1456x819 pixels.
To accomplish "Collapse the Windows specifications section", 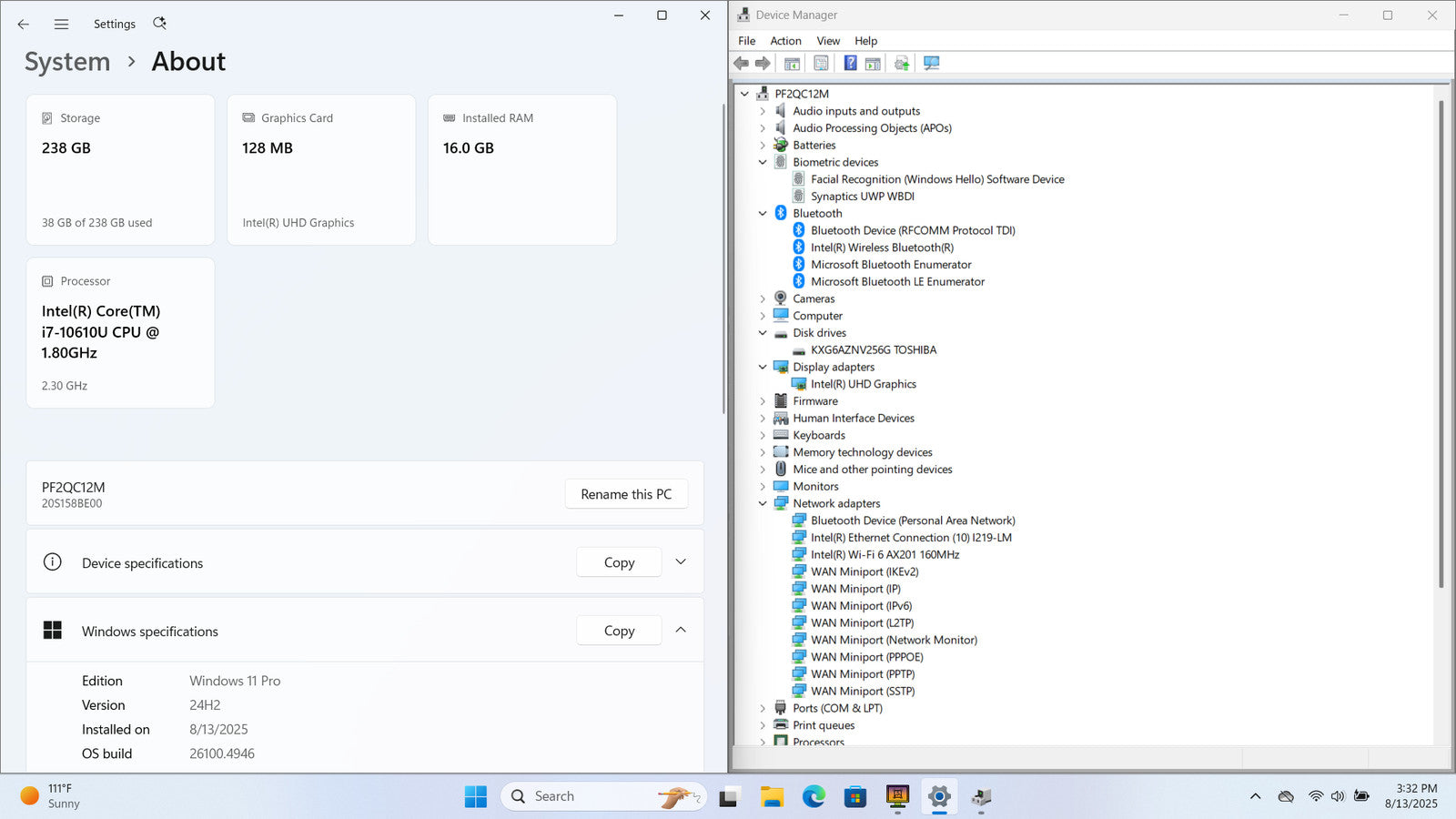I will (681, 631).
